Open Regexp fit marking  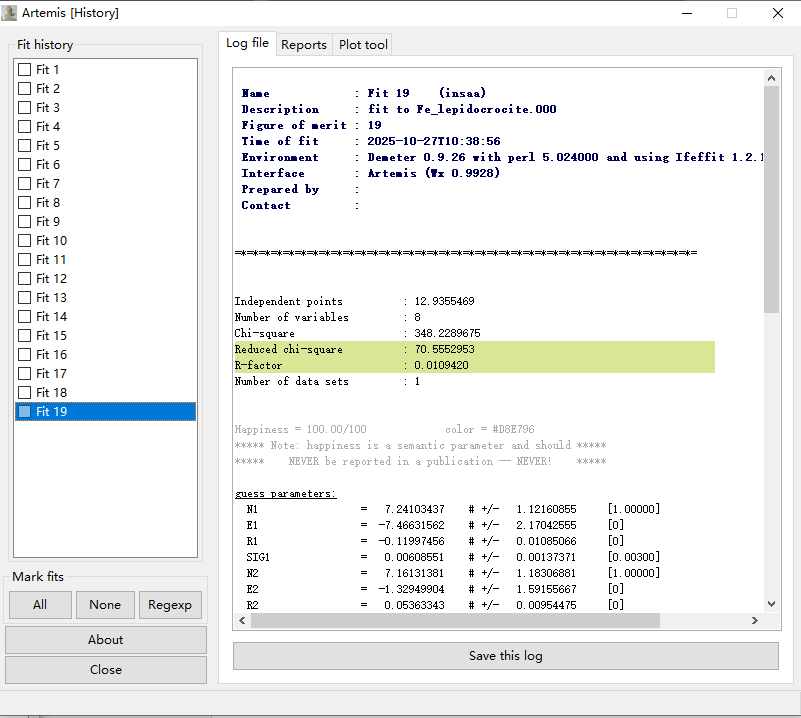tap(169, 604)
